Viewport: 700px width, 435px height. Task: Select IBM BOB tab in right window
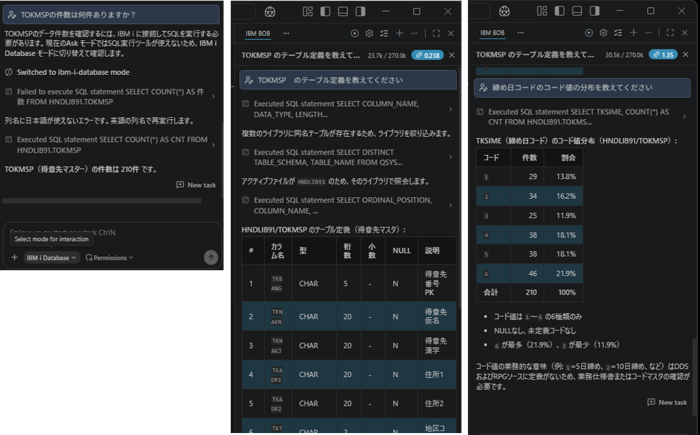point(492,33)
